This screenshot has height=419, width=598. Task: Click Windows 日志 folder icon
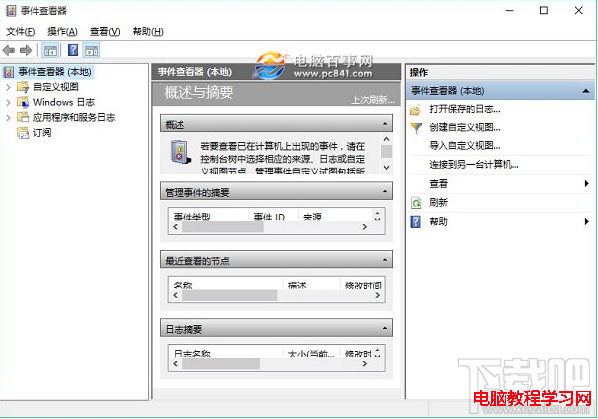[x=23, y=102]
